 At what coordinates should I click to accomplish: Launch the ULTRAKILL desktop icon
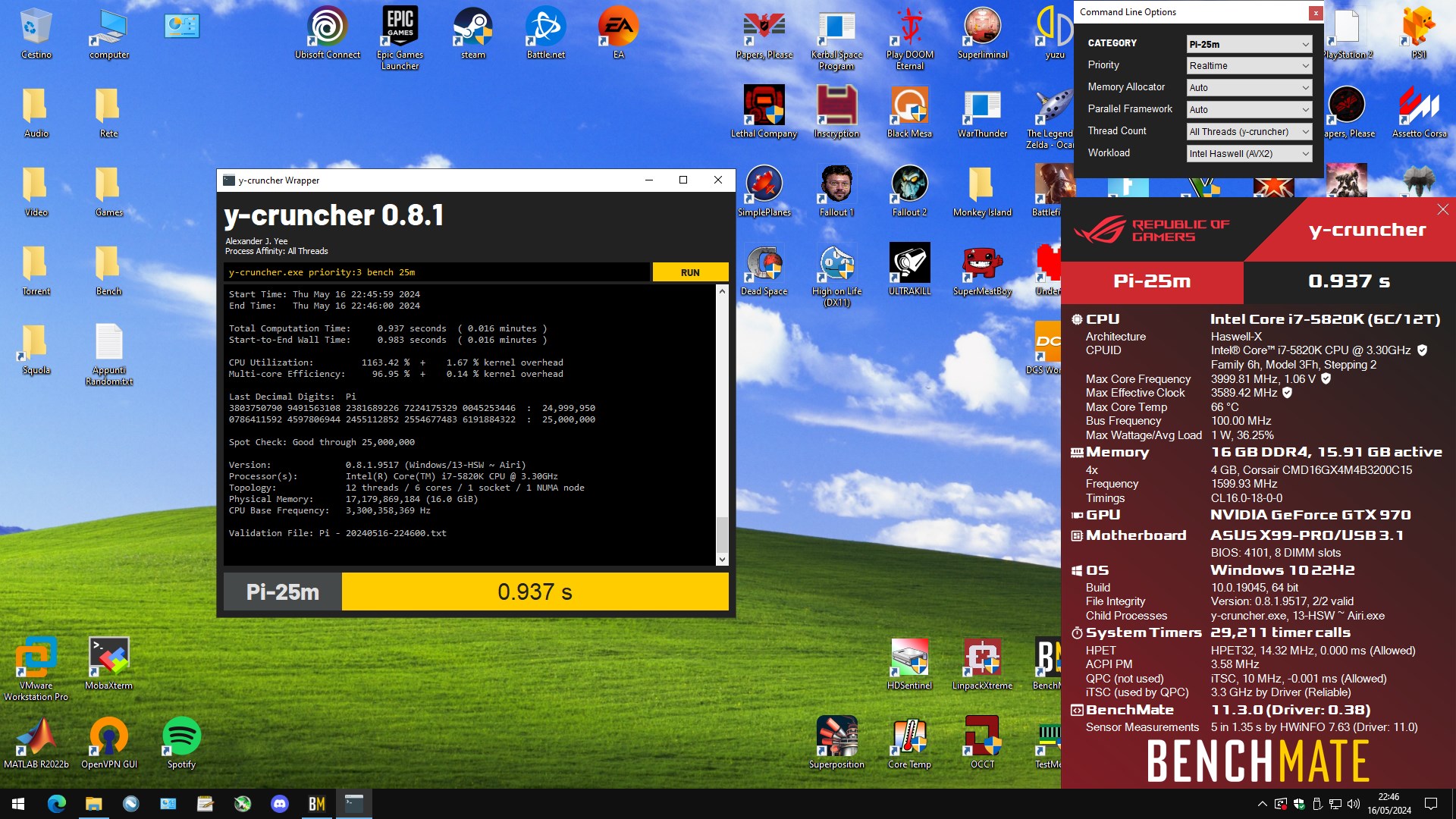click(x=909, y=270)
